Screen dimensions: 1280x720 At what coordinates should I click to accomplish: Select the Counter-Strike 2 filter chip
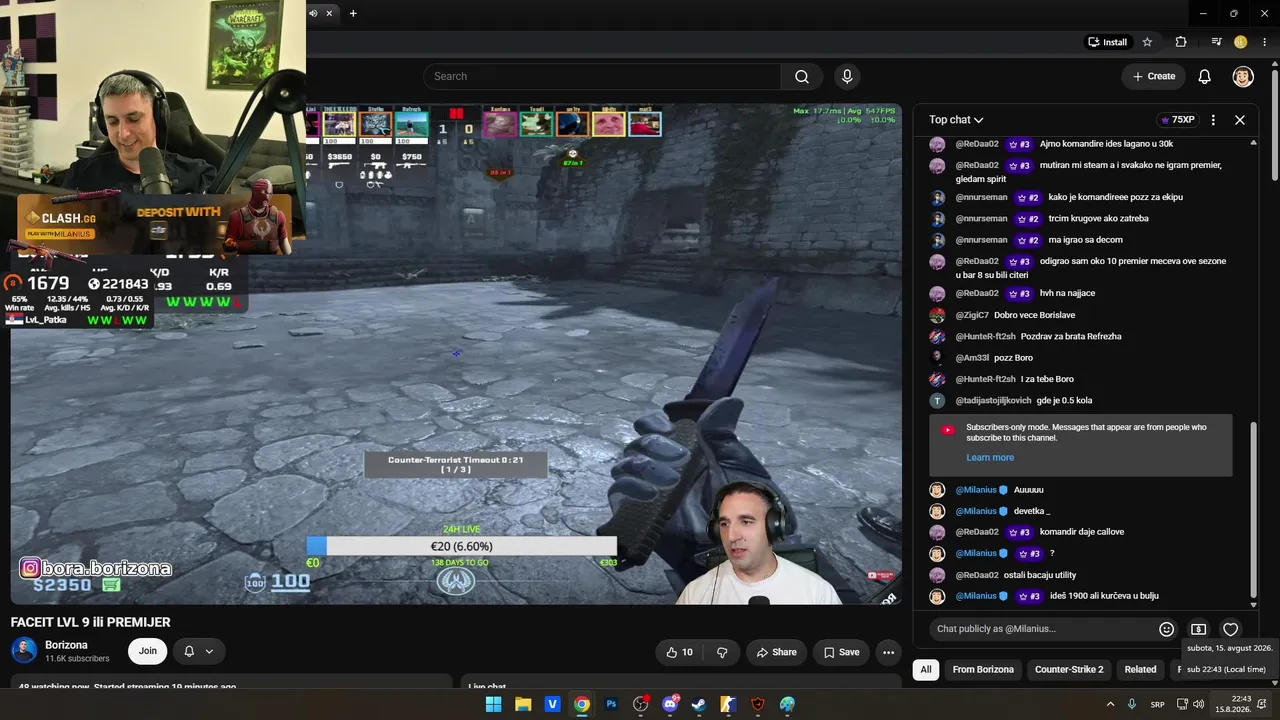[1069, 670]
